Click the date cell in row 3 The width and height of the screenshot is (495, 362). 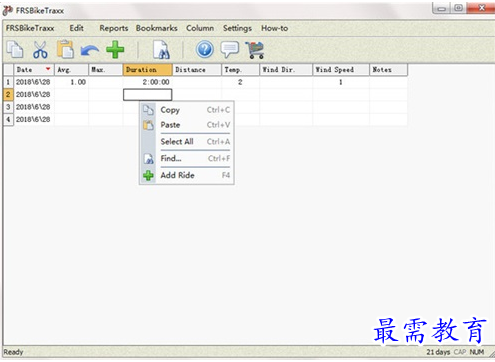34,107
